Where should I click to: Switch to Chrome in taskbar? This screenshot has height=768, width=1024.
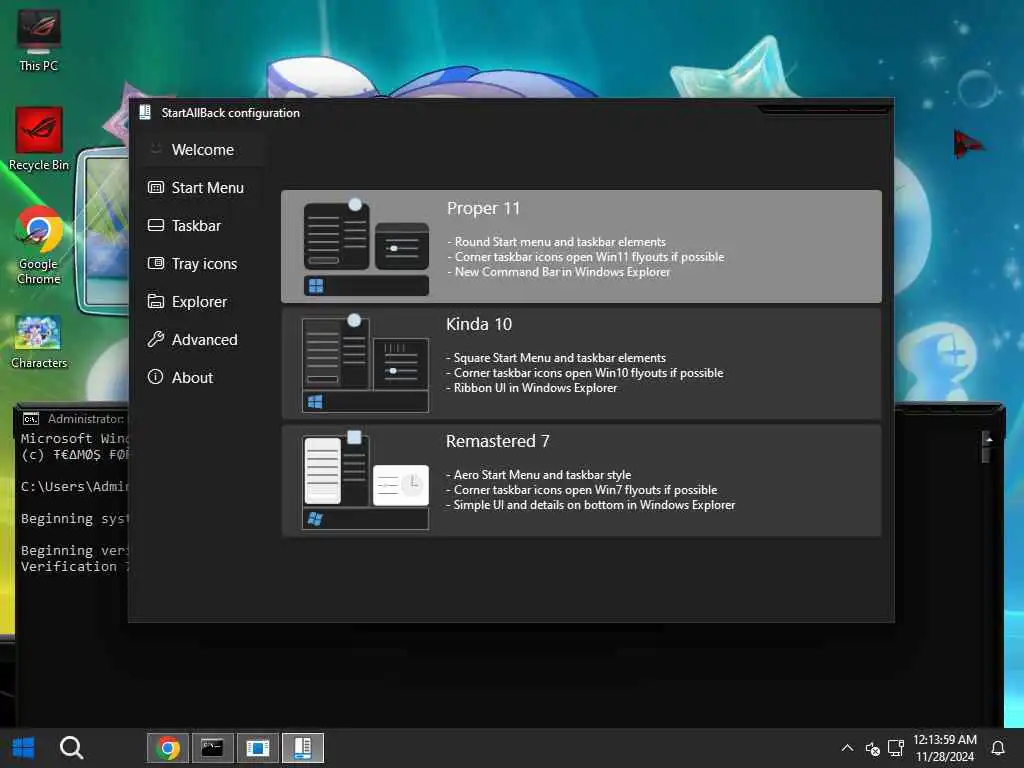168,748
